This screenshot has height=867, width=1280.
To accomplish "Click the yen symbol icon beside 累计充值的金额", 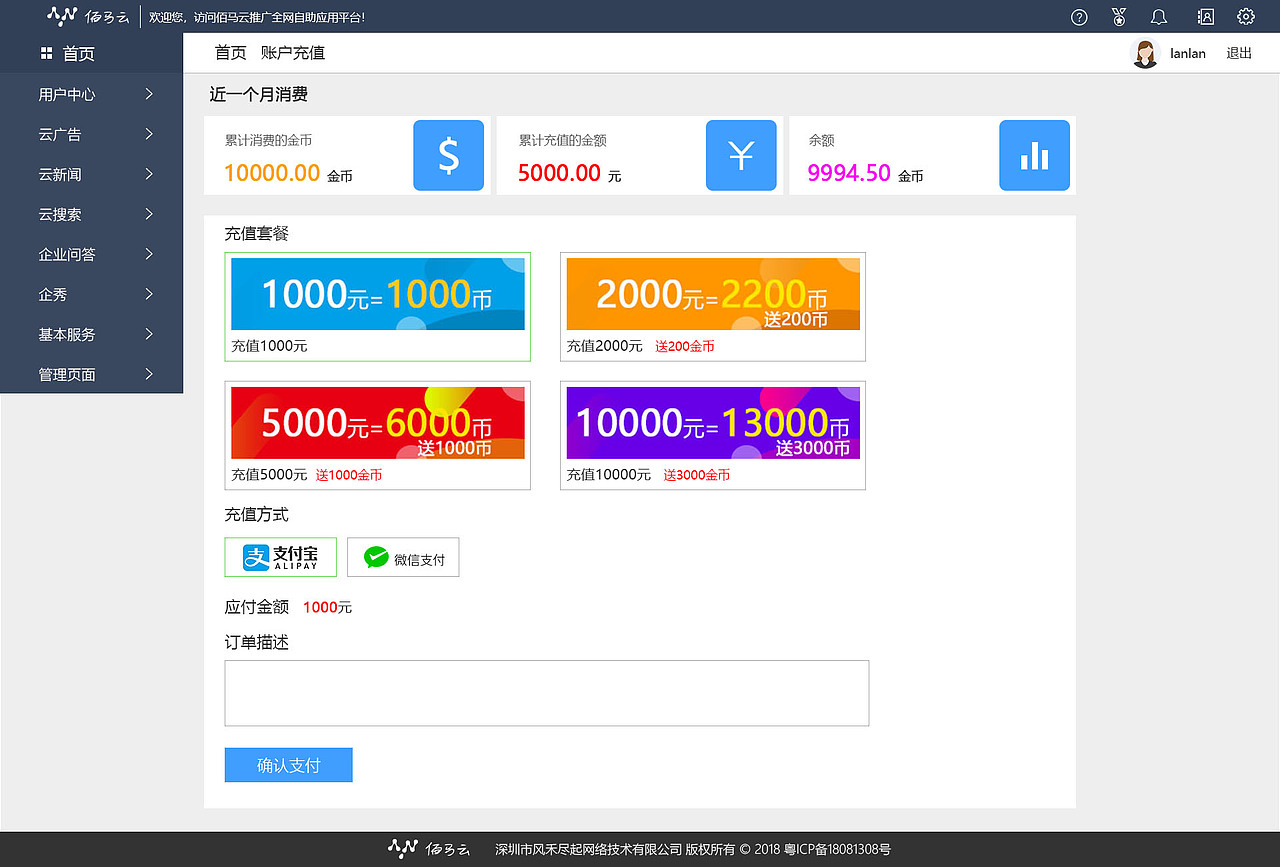I will pos(741,155).
